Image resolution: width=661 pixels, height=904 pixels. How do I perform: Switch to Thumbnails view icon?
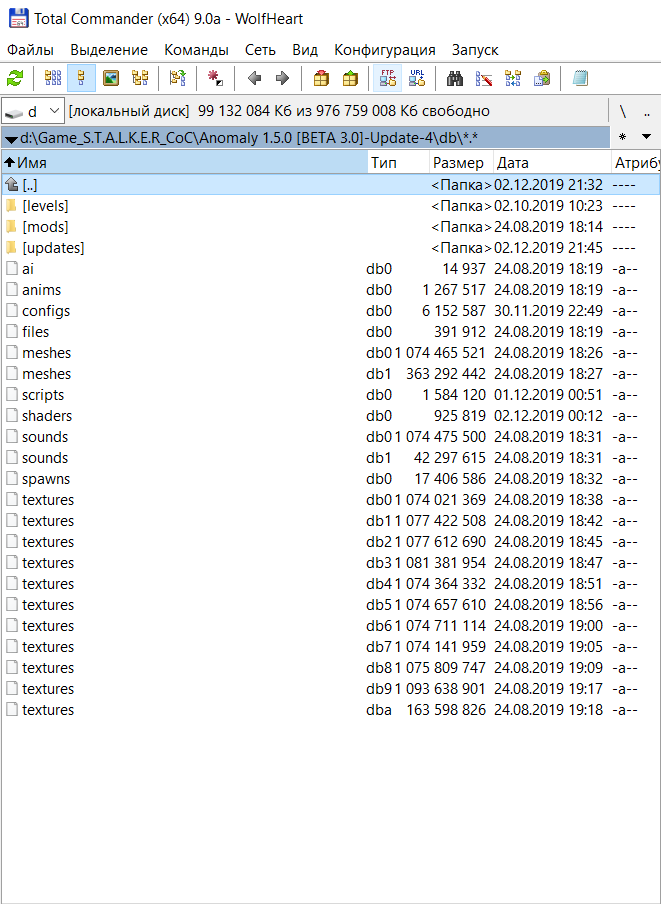pos(111,78)
